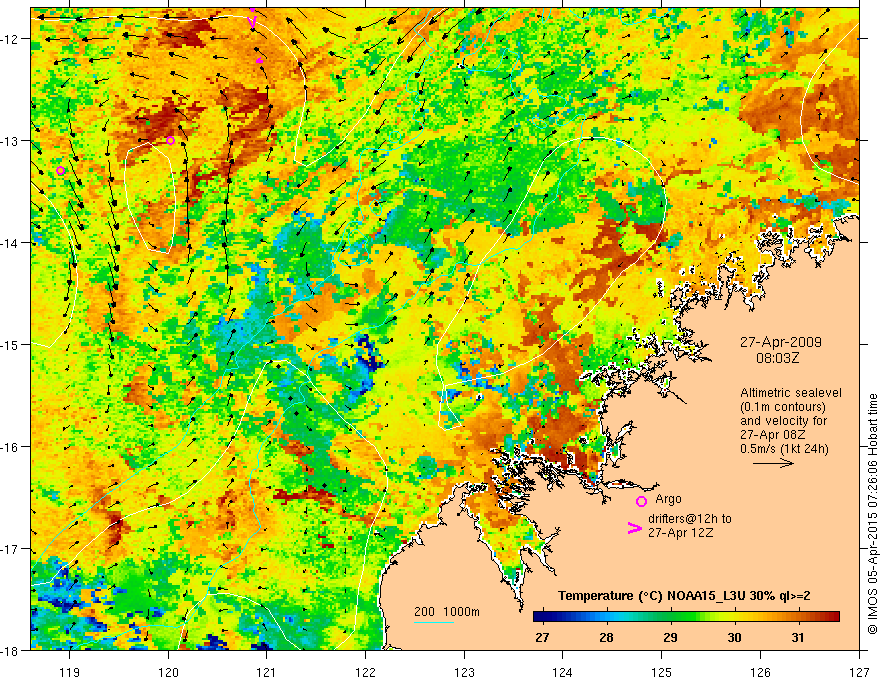Click the '0.5m/s (1kt 24h)' label
Image resolution: width=880 pixels, height=680 pixels.
pos(784,449)
